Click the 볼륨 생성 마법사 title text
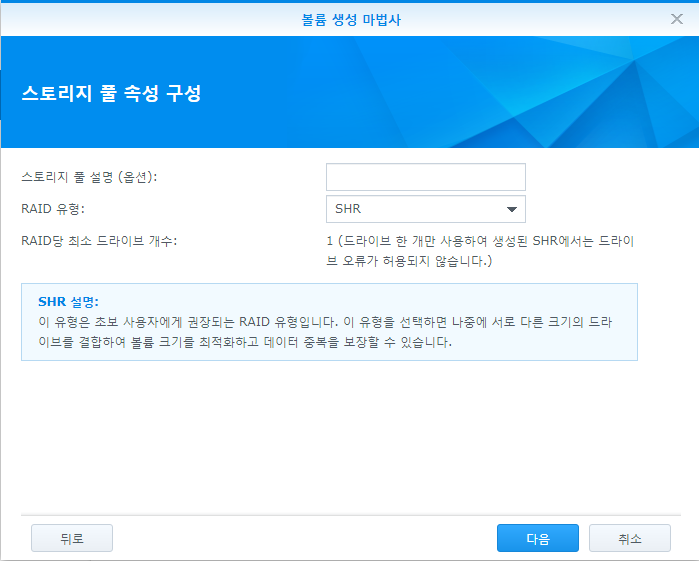Screen dimensions: 699x561 coord(351,20)
